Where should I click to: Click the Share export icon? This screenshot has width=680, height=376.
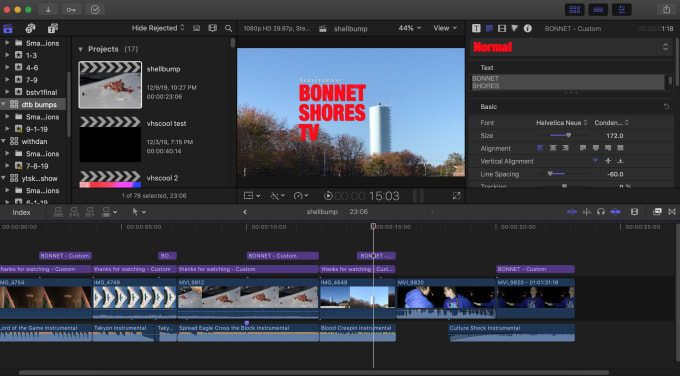point(667,9)
